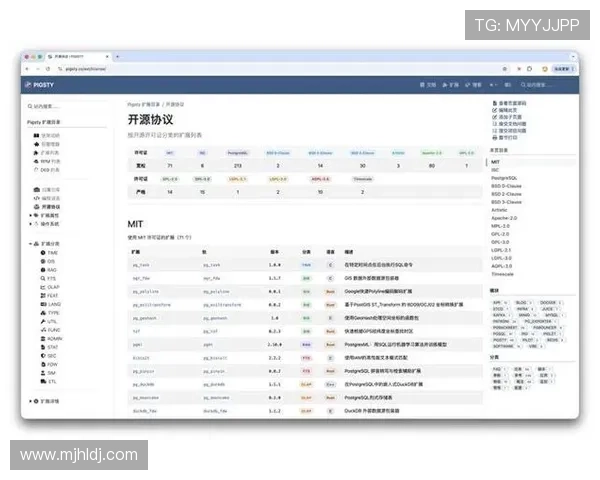Jump to Artistic in the page contents
Image resolution: width=600 pixels, height=480 pixels.
499,210
